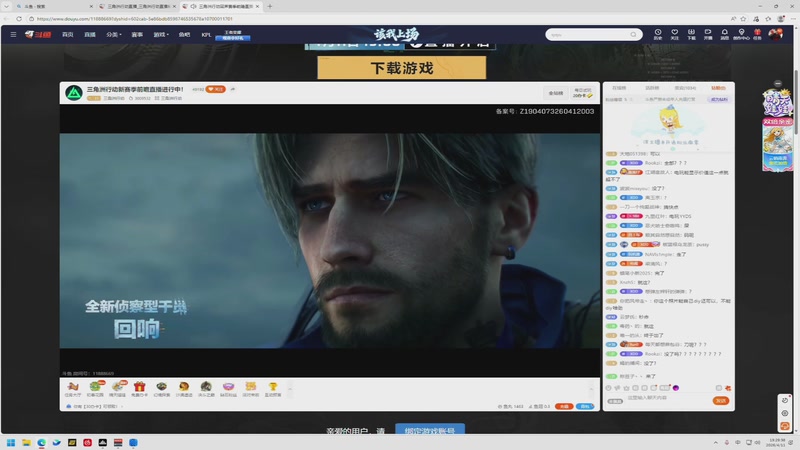This screenshot has width=800, height=450.
Task: Open Microsoft Edge from the taskbar
Action: tap(41, 442)
